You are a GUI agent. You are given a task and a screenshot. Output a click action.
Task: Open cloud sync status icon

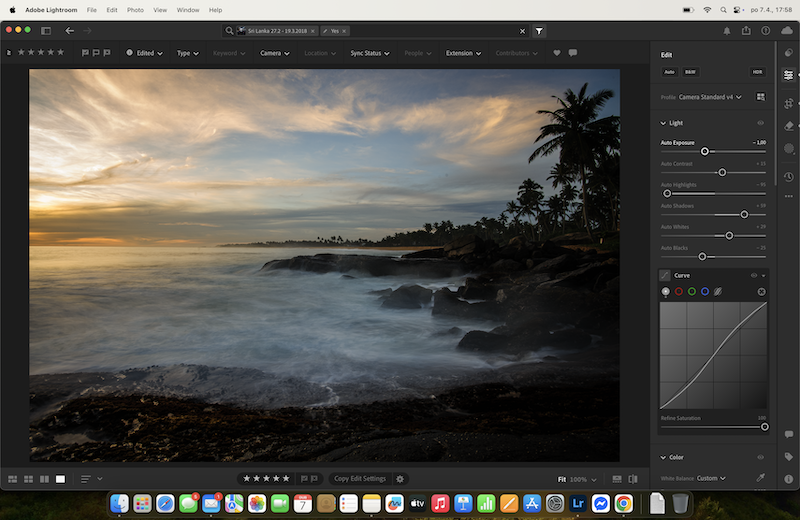787,31
